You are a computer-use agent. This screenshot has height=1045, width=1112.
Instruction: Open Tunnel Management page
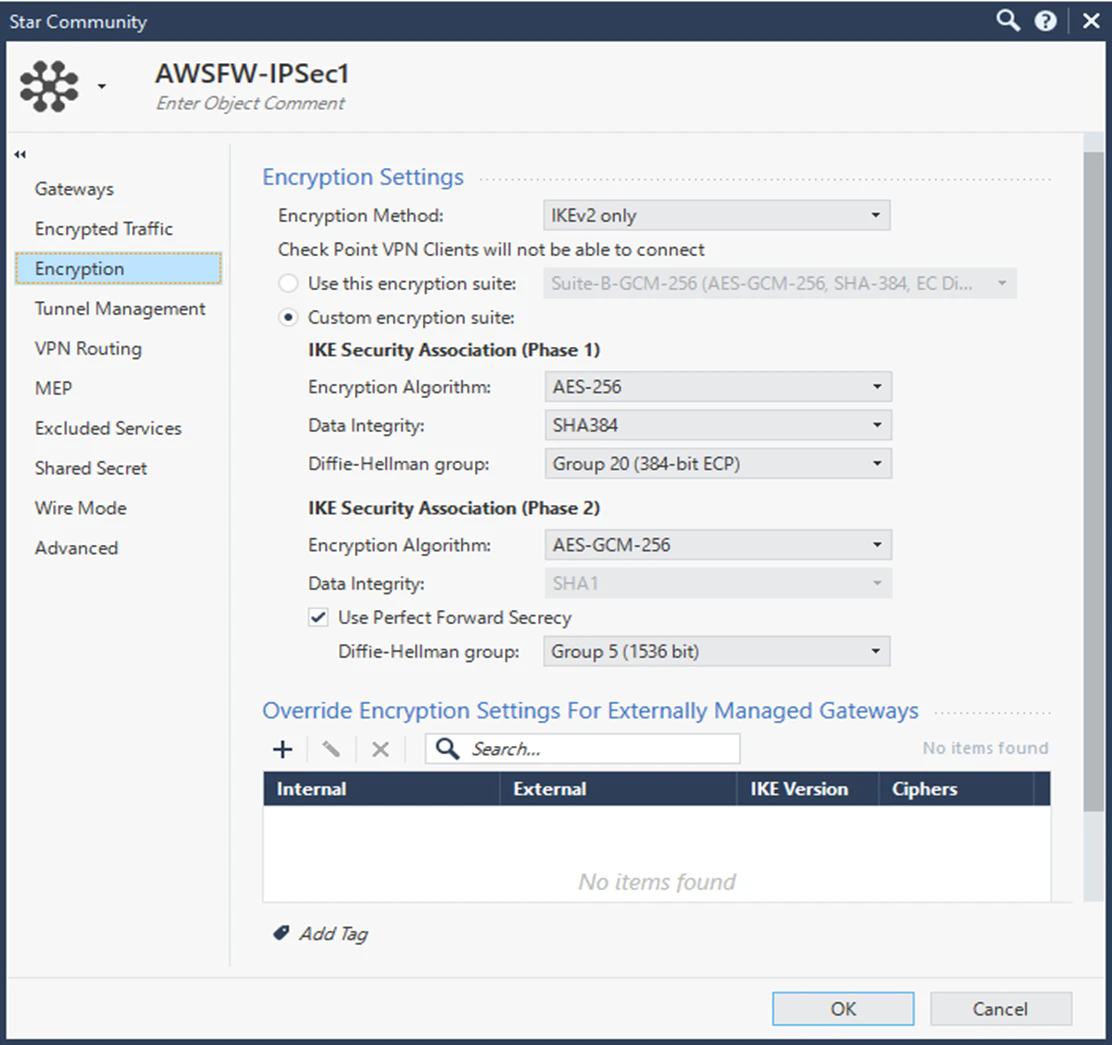[x=120, y=309]
